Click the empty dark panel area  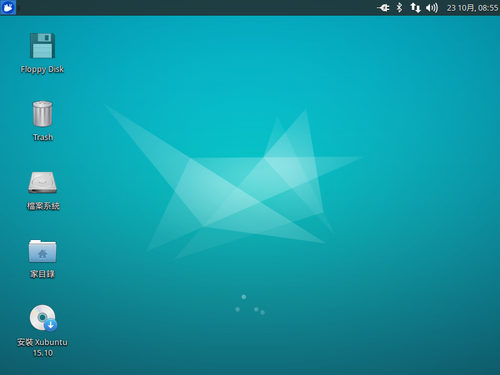pyautogui.click(x=197, y=7)
